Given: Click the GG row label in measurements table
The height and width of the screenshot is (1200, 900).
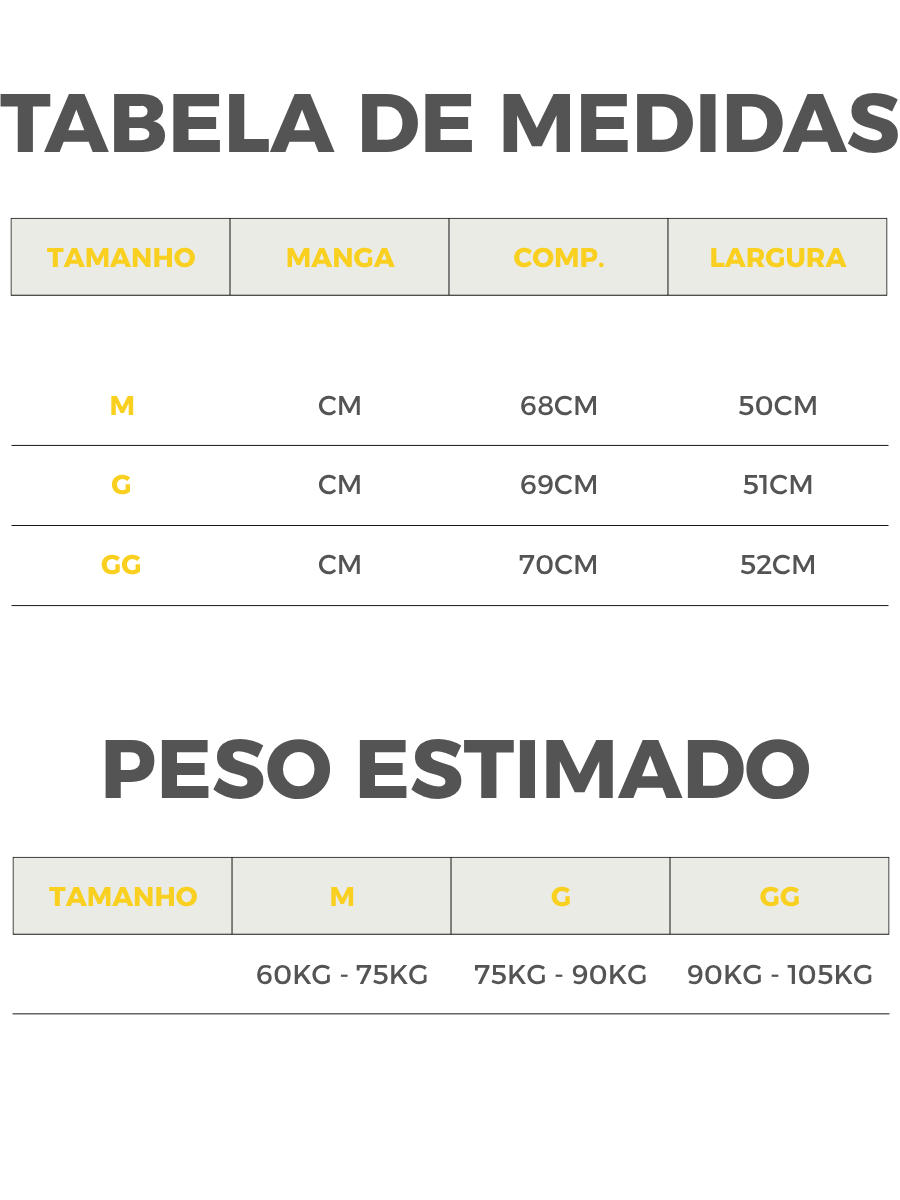Looking at the screenshot, I should [x=121, y=565].
